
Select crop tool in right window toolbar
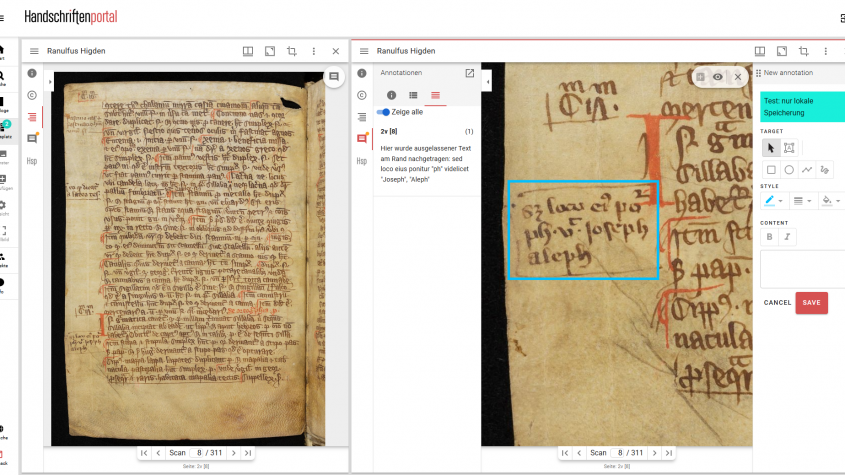[x=804, y=51]
